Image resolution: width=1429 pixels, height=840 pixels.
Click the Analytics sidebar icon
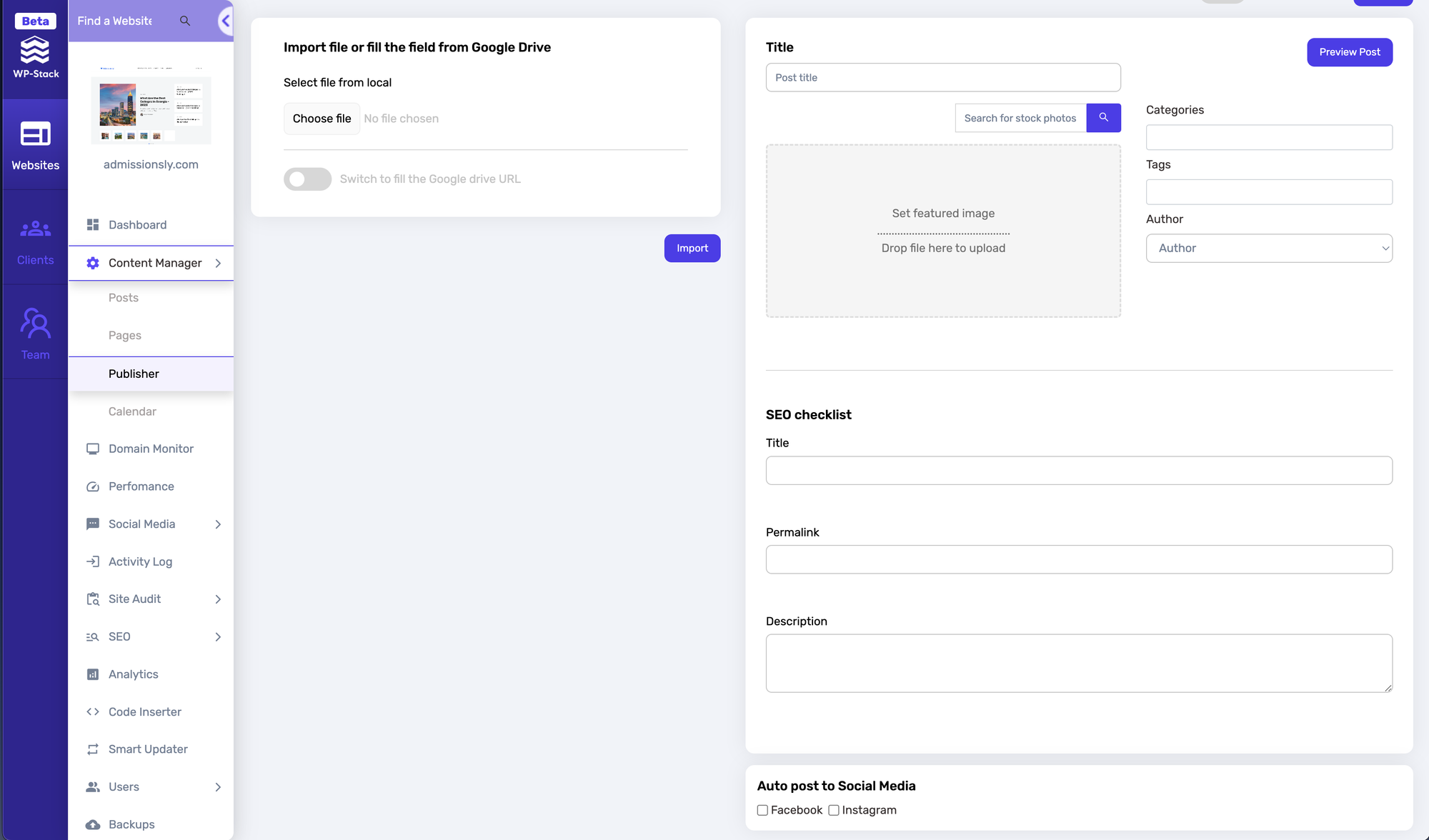click(93, 674)
